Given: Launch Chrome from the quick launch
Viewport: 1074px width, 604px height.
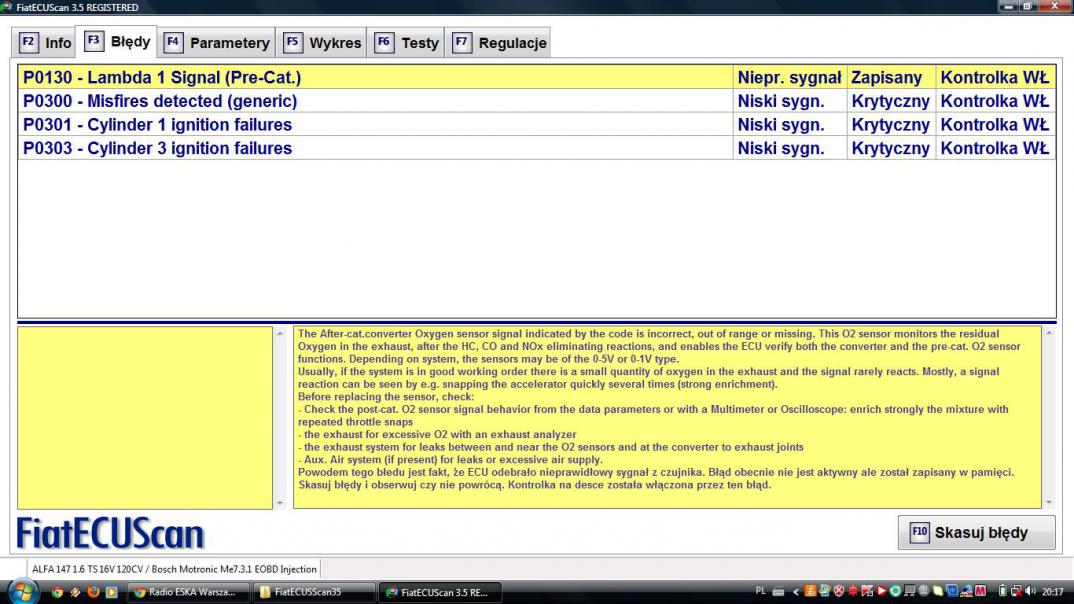Looking at the screenshot, I should point(58,592).
